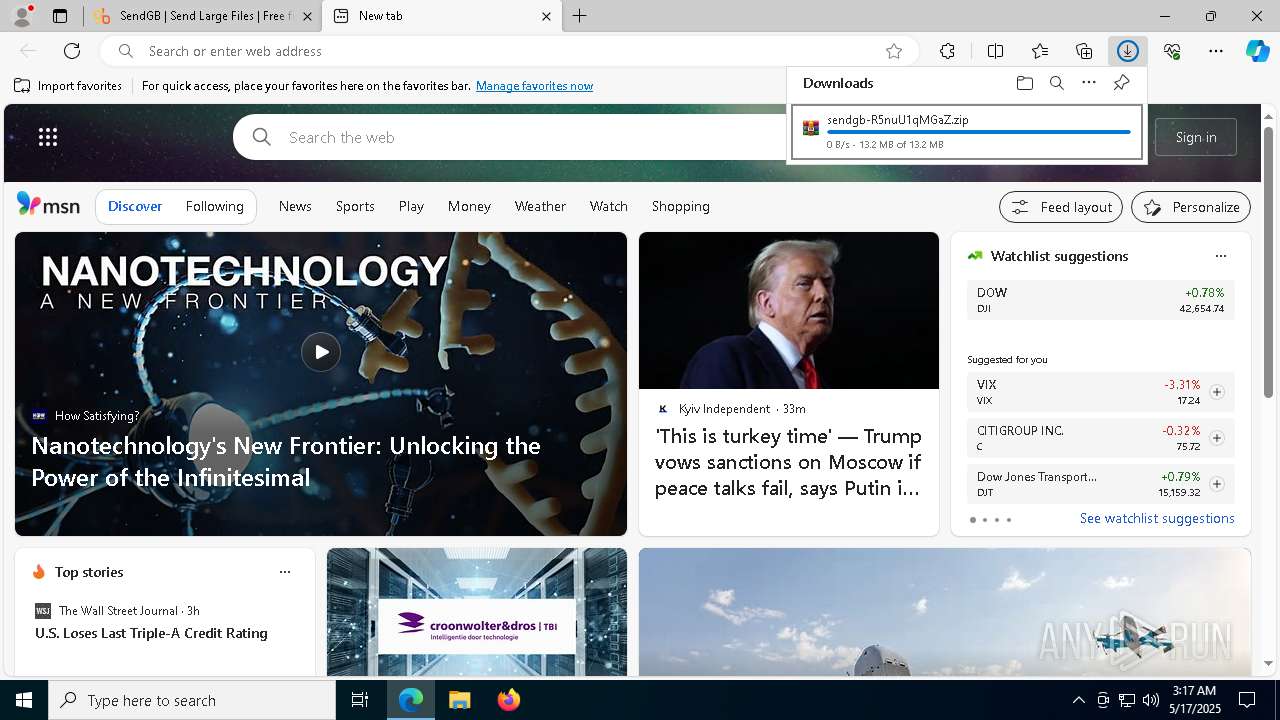Switch to Following feed
The height and width of the screenshot is (720, 1280).
click(215, 206)
